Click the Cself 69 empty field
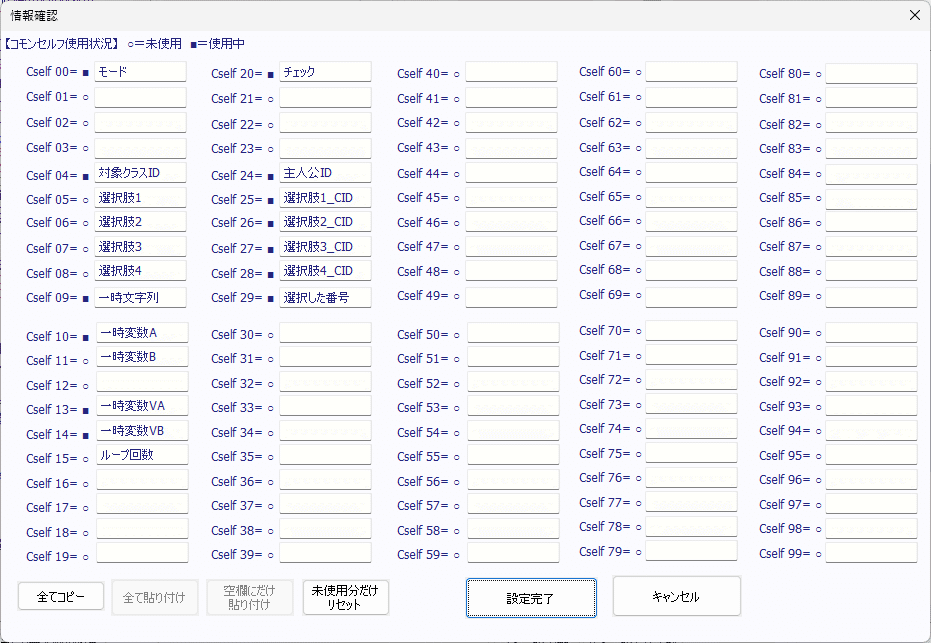This screenshot has width=931, height=643. click(x=691, y=297)
